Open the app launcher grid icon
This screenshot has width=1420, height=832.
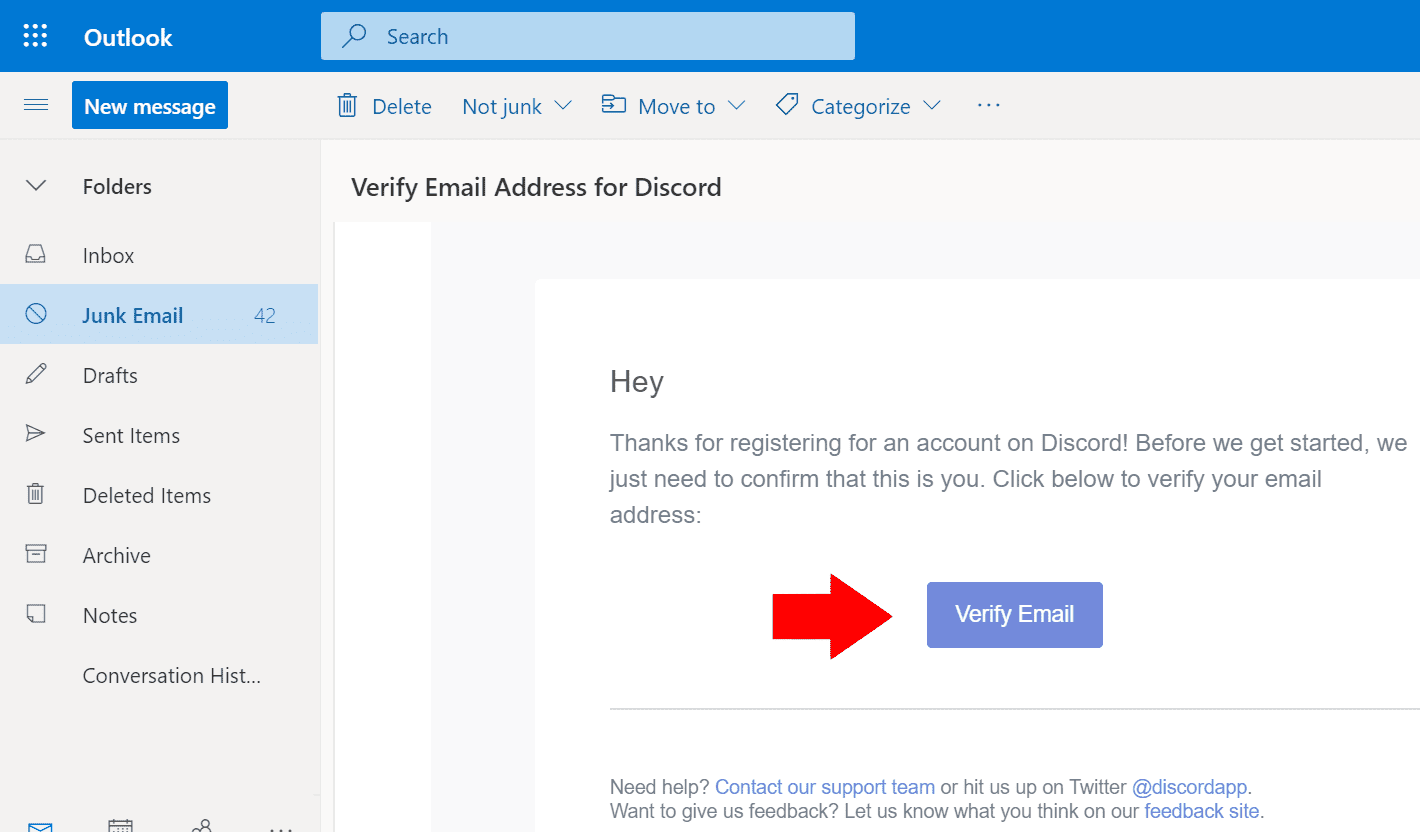pos(35,37)
